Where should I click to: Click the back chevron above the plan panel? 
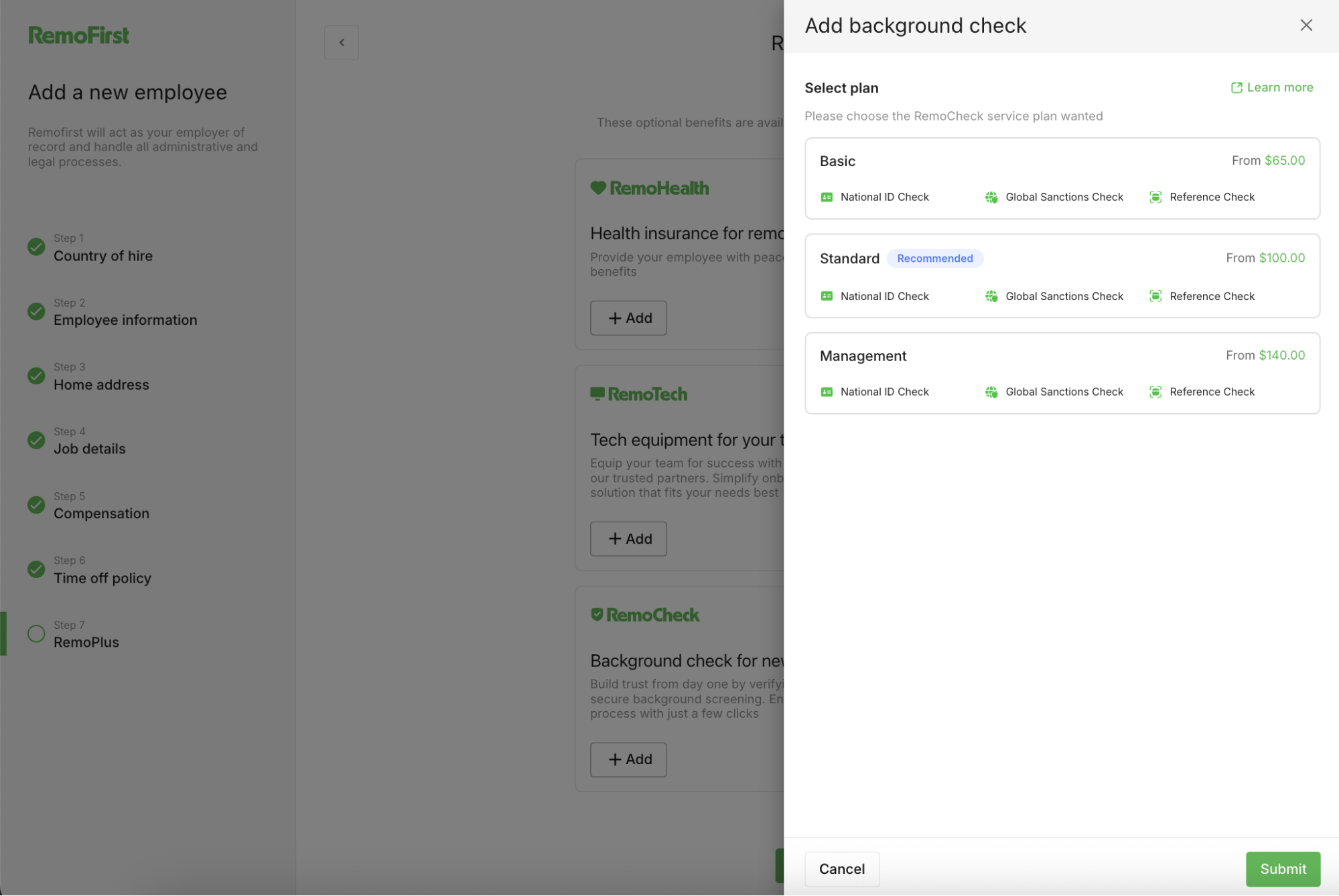pyautogui.click(x=341, y=42)
